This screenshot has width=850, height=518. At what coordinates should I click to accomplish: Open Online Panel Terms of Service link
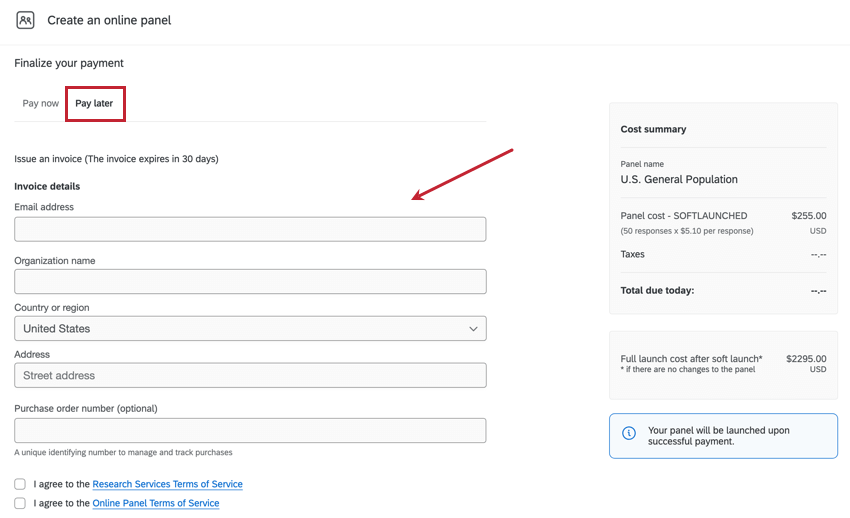click(155, 503)
